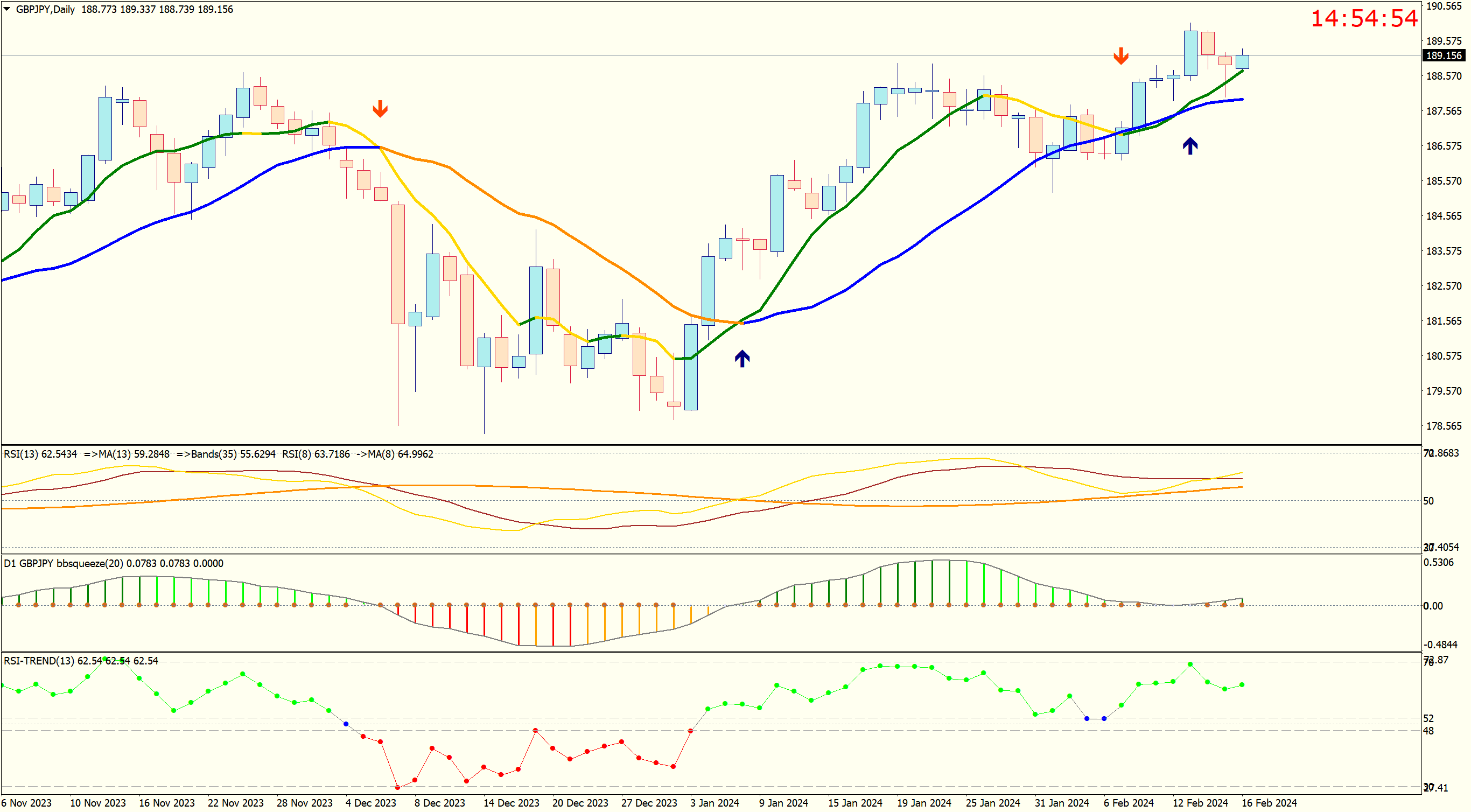Click the lone blue dot near 4 Dec 2023 in RSI-TREND
Viewport: 1471px width, 812px height.
click(x=346, y=724)
